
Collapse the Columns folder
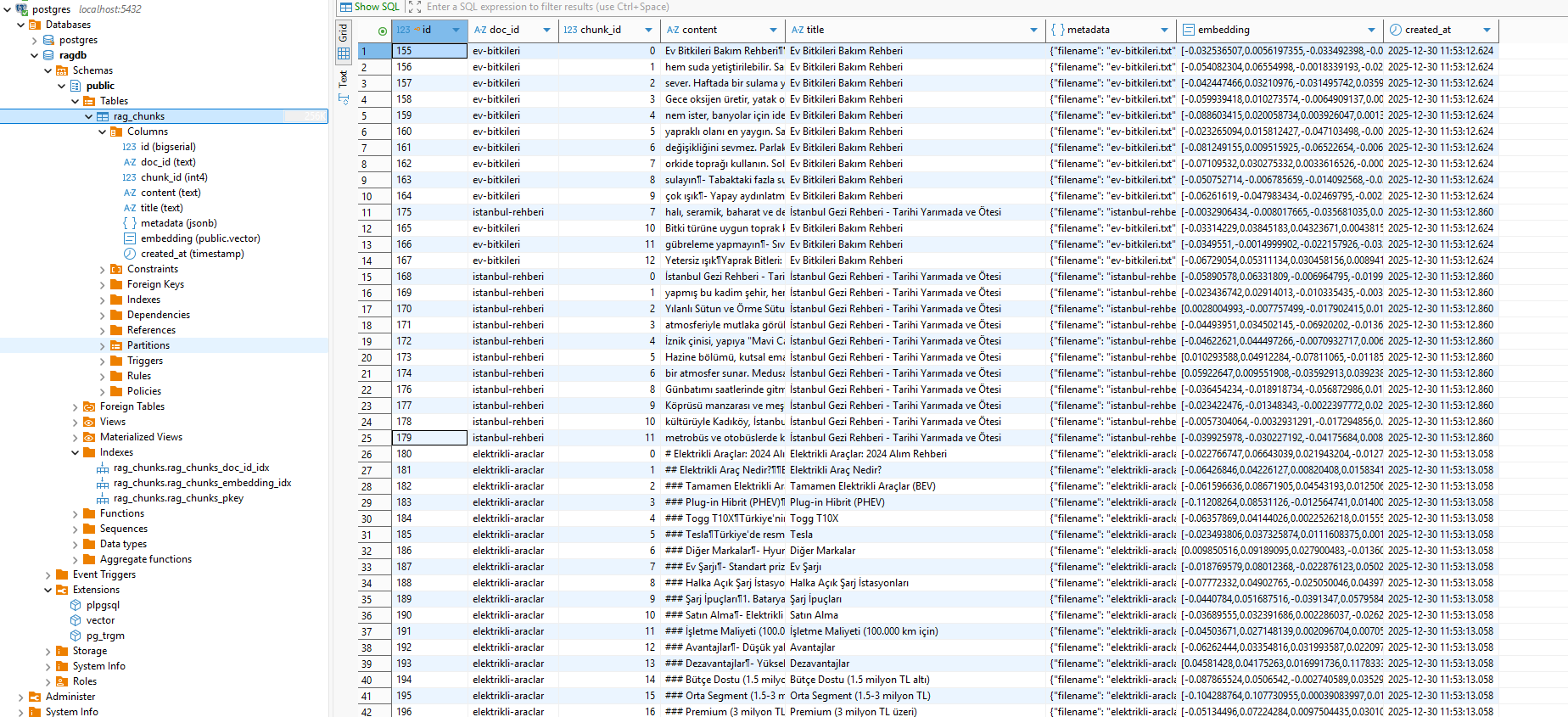pos(103,132)
